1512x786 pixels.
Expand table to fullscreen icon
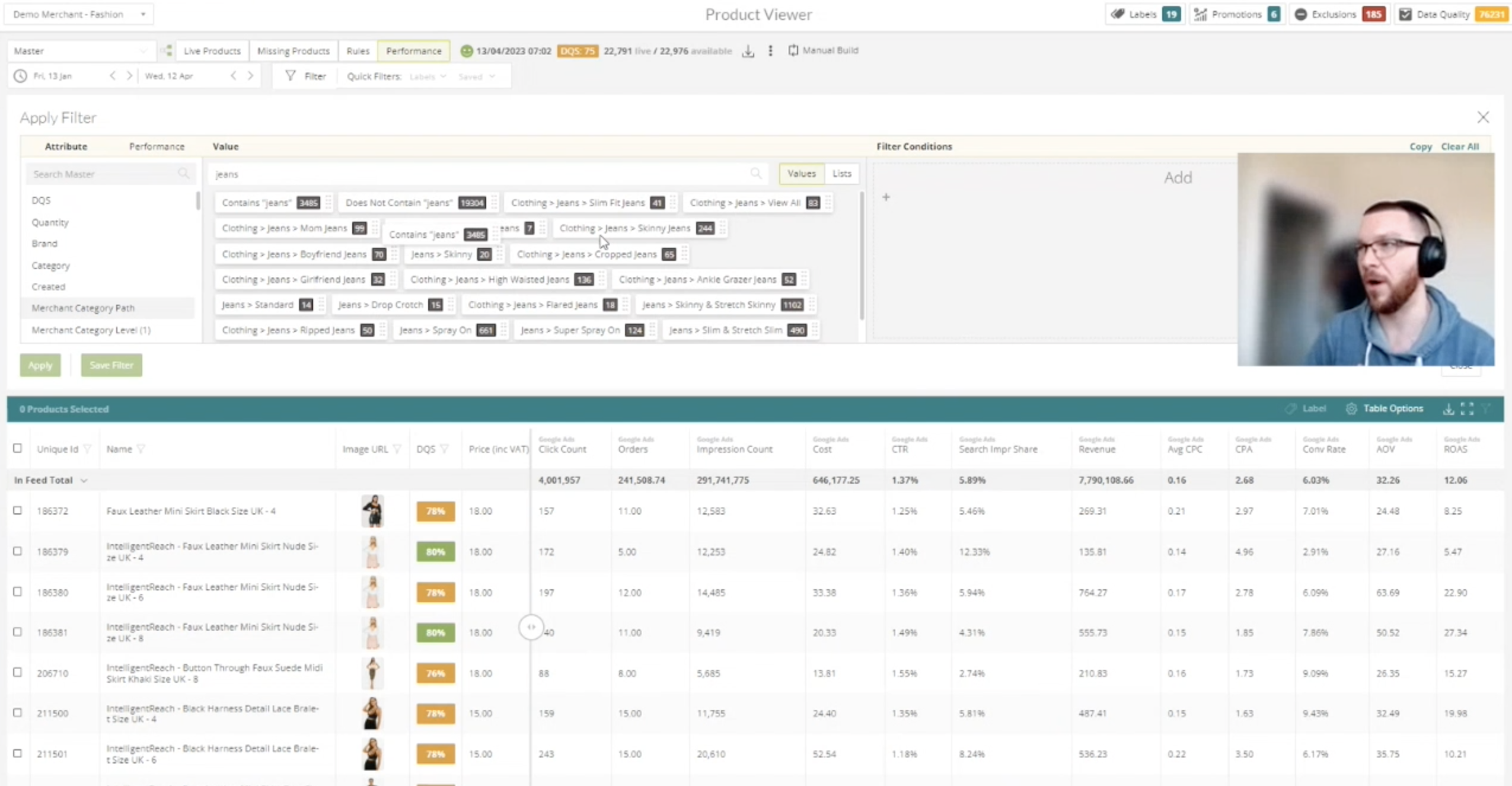click(x=1467, y=408)
